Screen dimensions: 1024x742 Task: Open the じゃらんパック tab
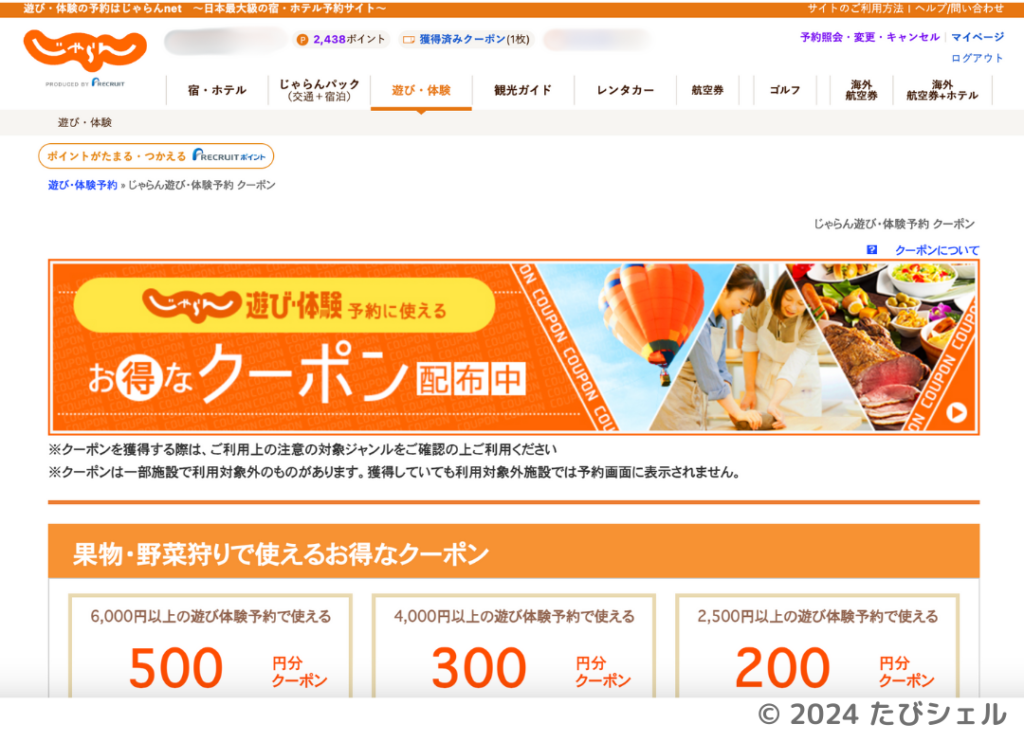tap(319, 90)
